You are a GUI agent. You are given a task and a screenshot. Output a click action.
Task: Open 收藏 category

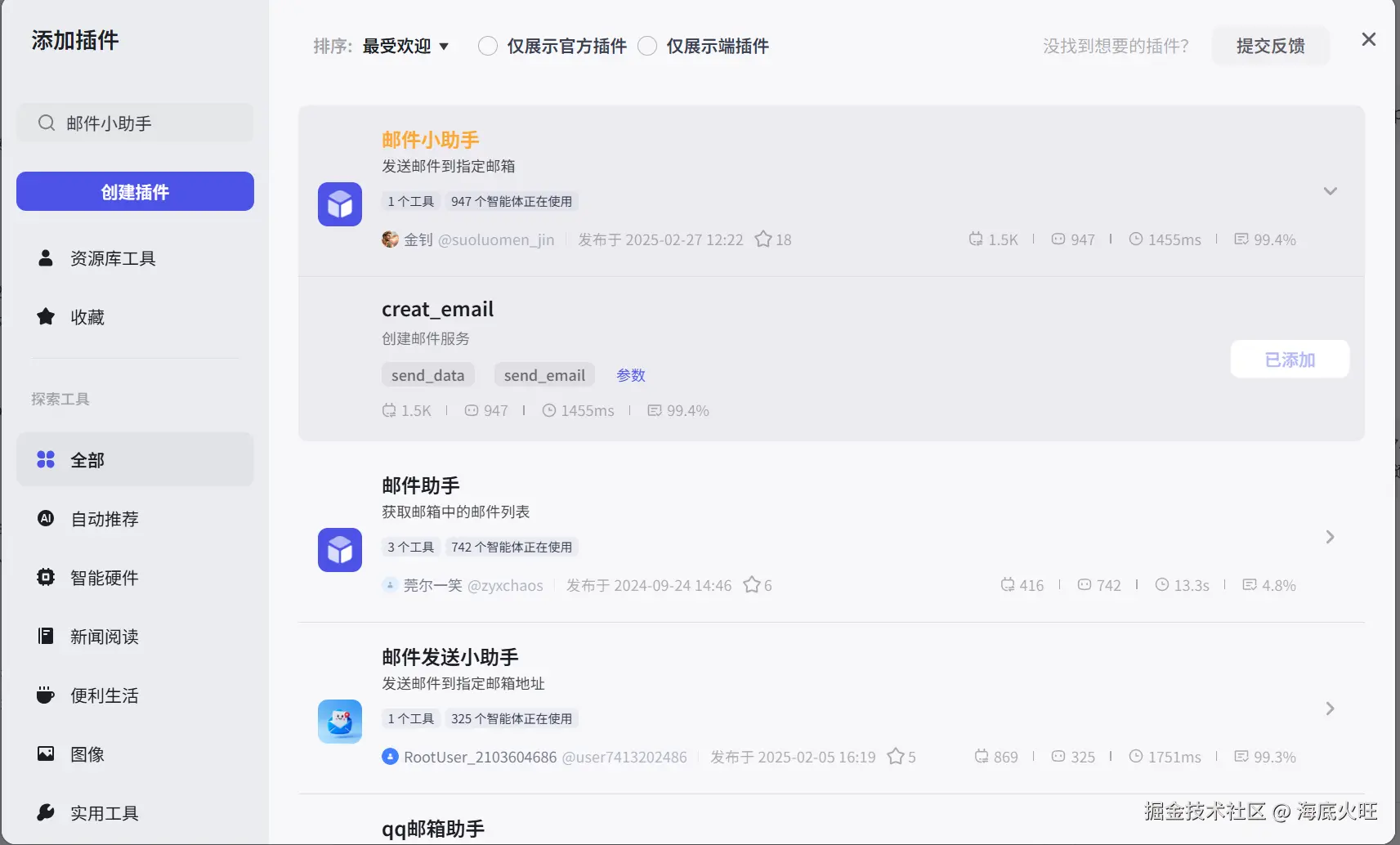[x=135, y=317]
